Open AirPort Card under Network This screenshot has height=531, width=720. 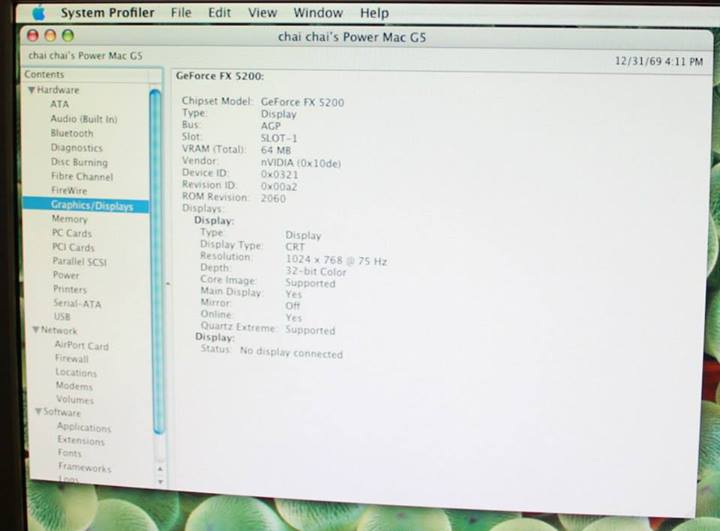82,345
